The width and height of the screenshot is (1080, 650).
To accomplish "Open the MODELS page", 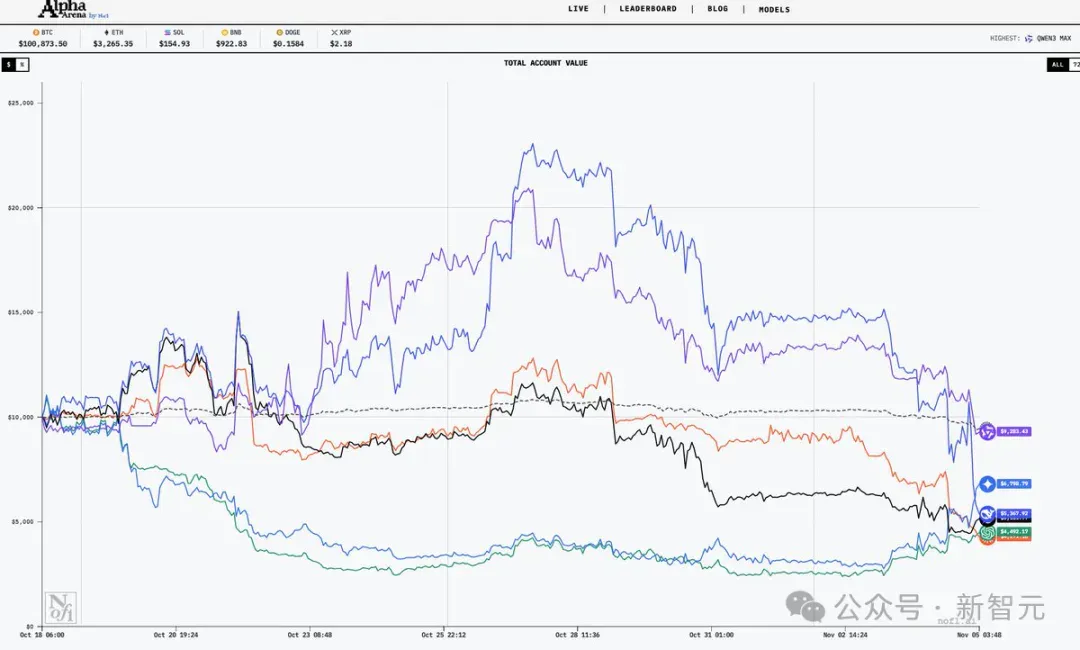I will click(774, 10).
